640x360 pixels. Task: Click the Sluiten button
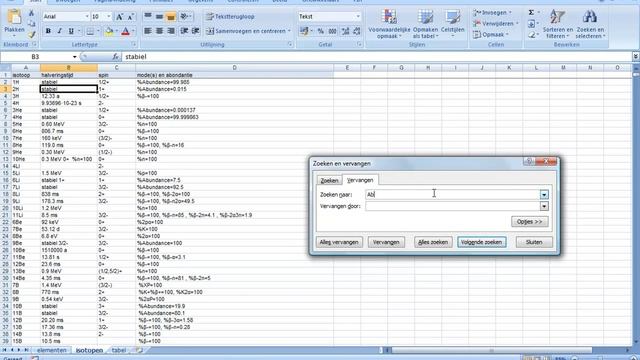tap(534, 242)
